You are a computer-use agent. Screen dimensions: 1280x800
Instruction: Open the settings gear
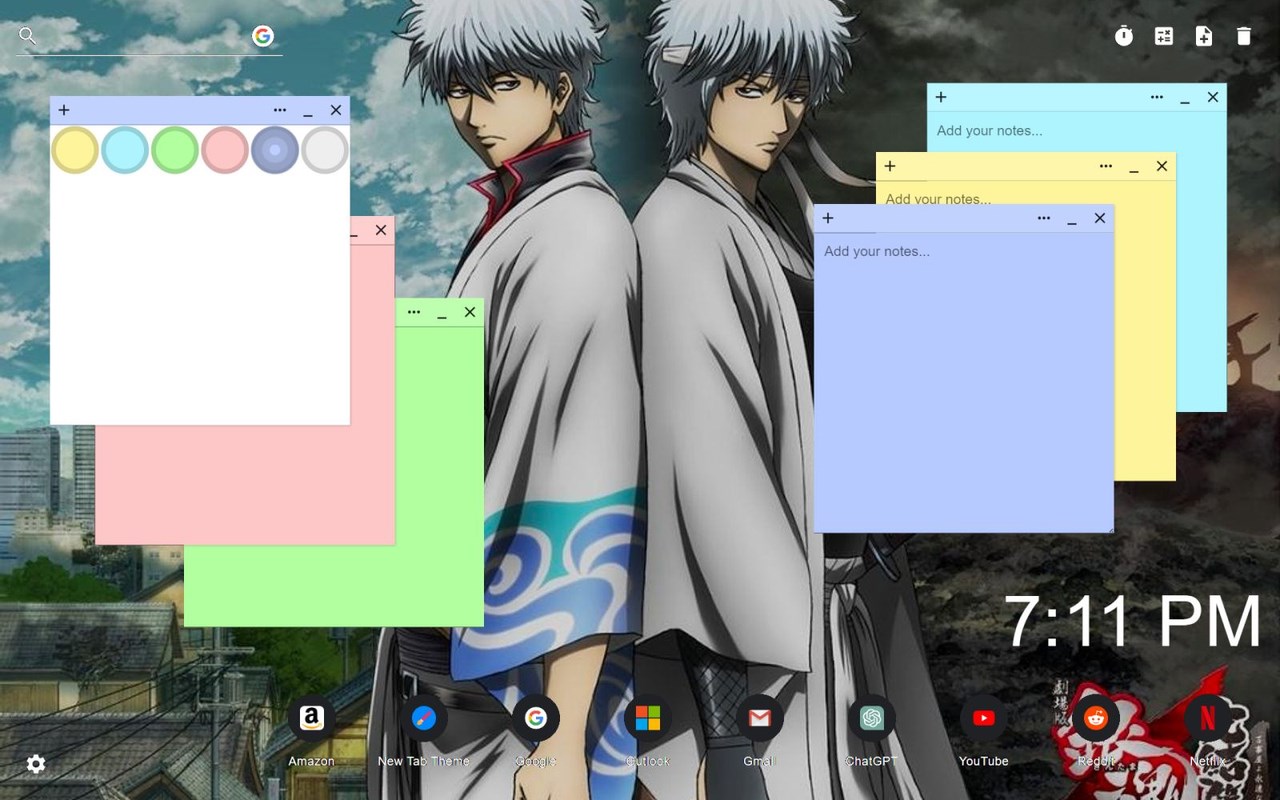click(x=36, y=764)
